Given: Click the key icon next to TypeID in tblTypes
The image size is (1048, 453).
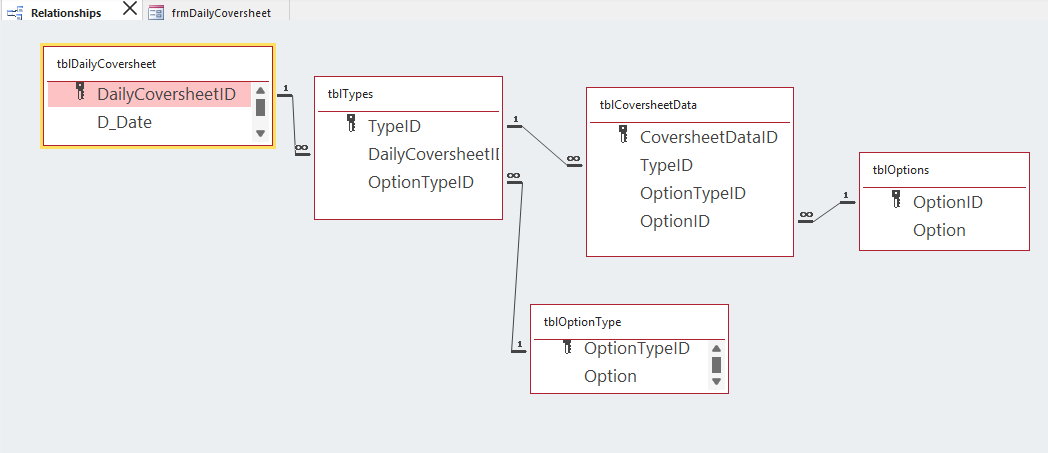Looking at the screenshot, I should [x=351, y=124].
